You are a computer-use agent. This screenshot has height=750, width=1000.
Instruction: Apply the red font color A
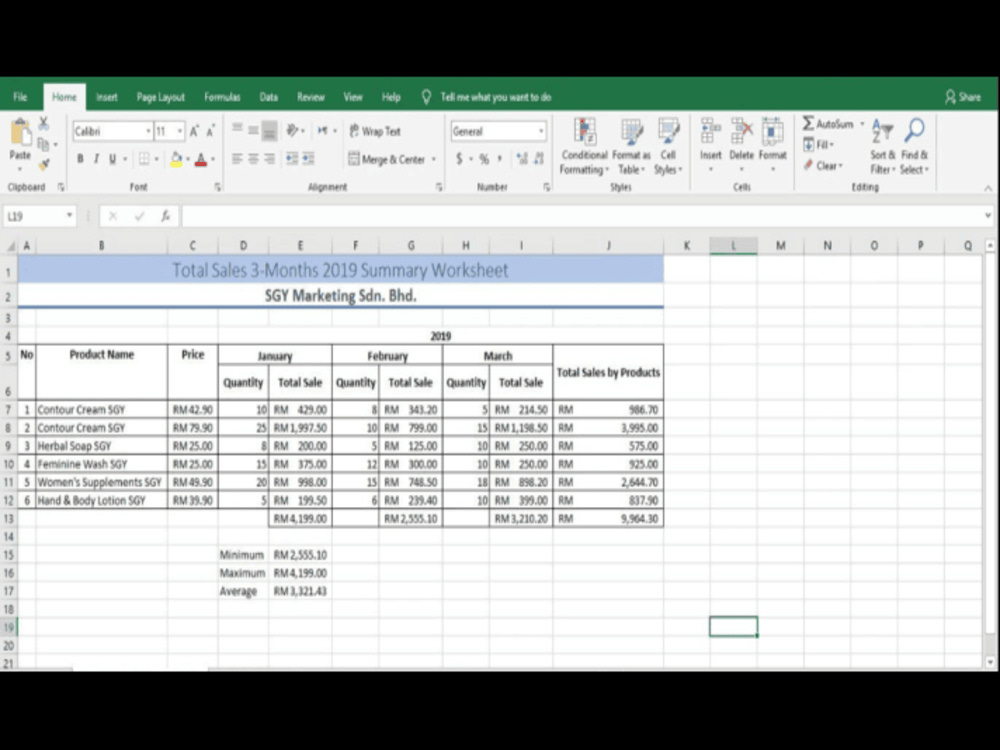tap(201, 159)
